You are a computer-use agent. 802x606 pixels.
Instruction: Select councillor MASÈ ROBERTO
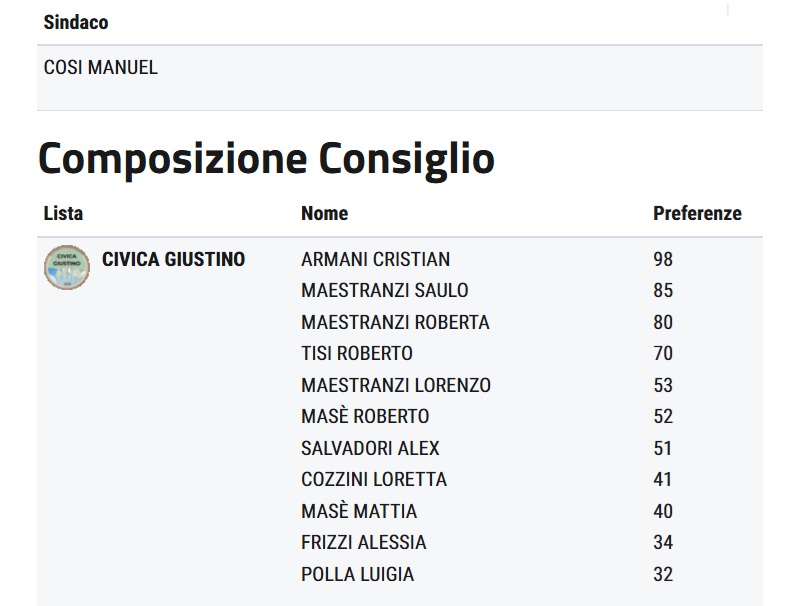365,416
